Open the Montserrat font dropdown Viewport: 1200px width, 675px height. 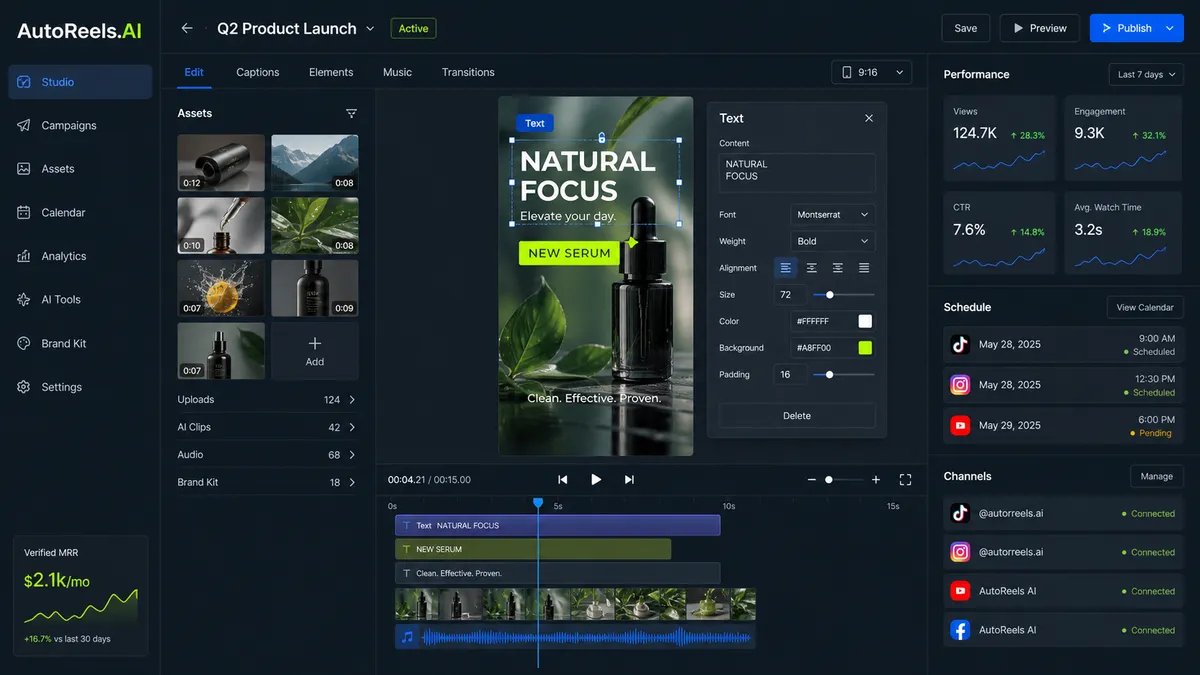coord(833,215)
